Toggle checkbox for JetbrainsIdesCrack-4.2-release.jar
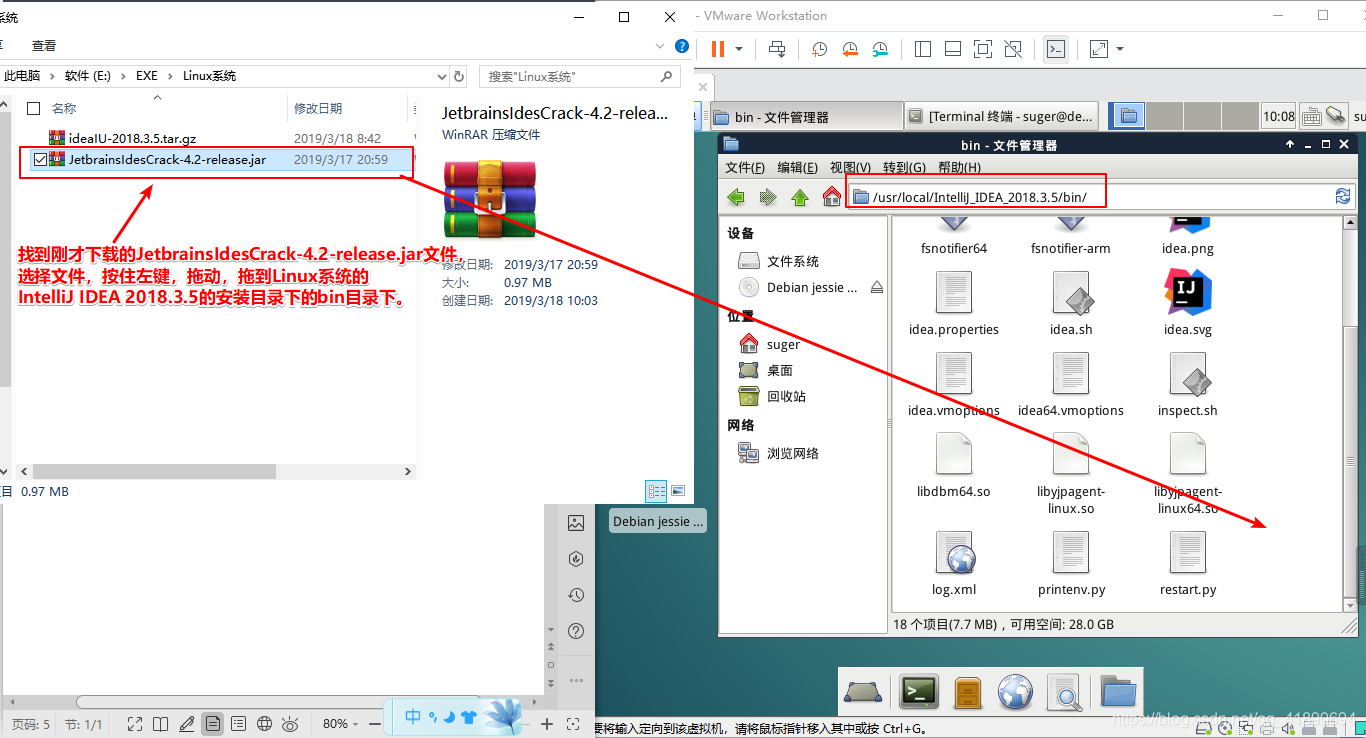 [x=40, y=159]
